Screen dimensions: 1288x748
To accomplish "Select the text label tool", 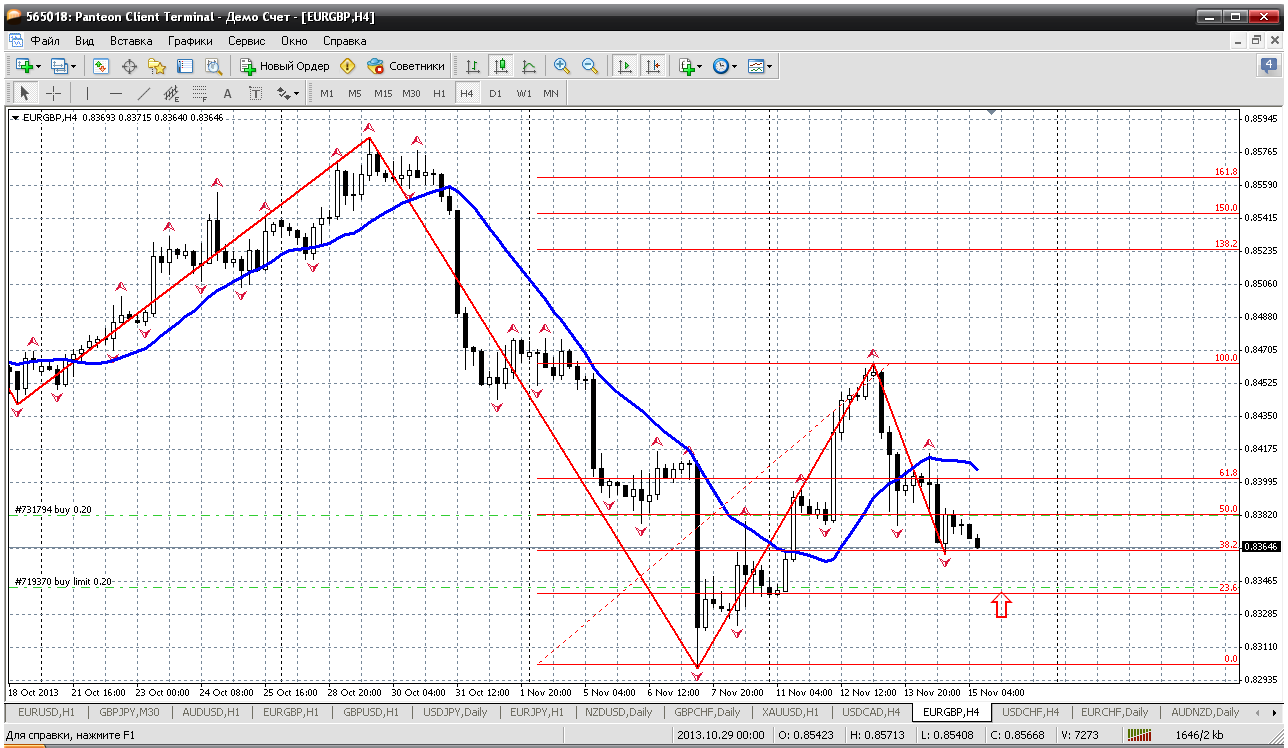I will pos(255,93).
